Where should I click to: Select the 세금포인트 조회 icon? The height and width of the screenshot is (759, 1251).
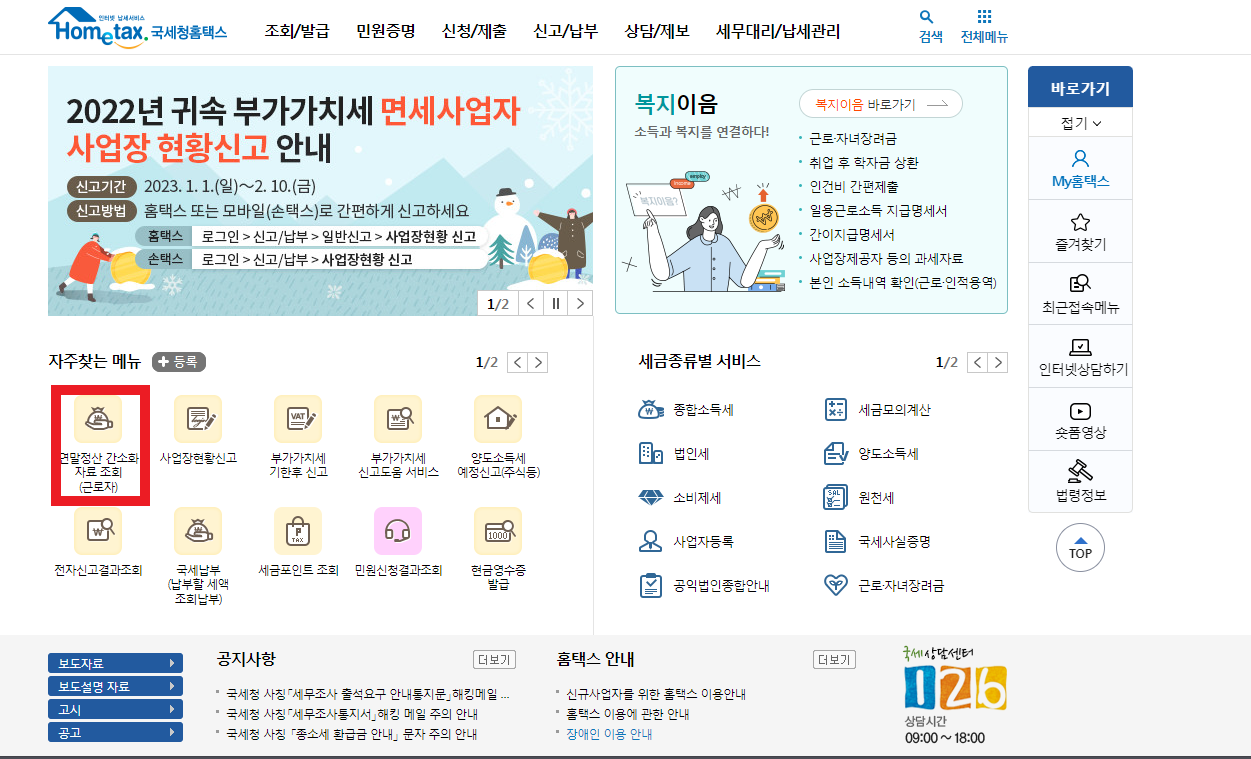pyautogui.click(x=297, y=540)
